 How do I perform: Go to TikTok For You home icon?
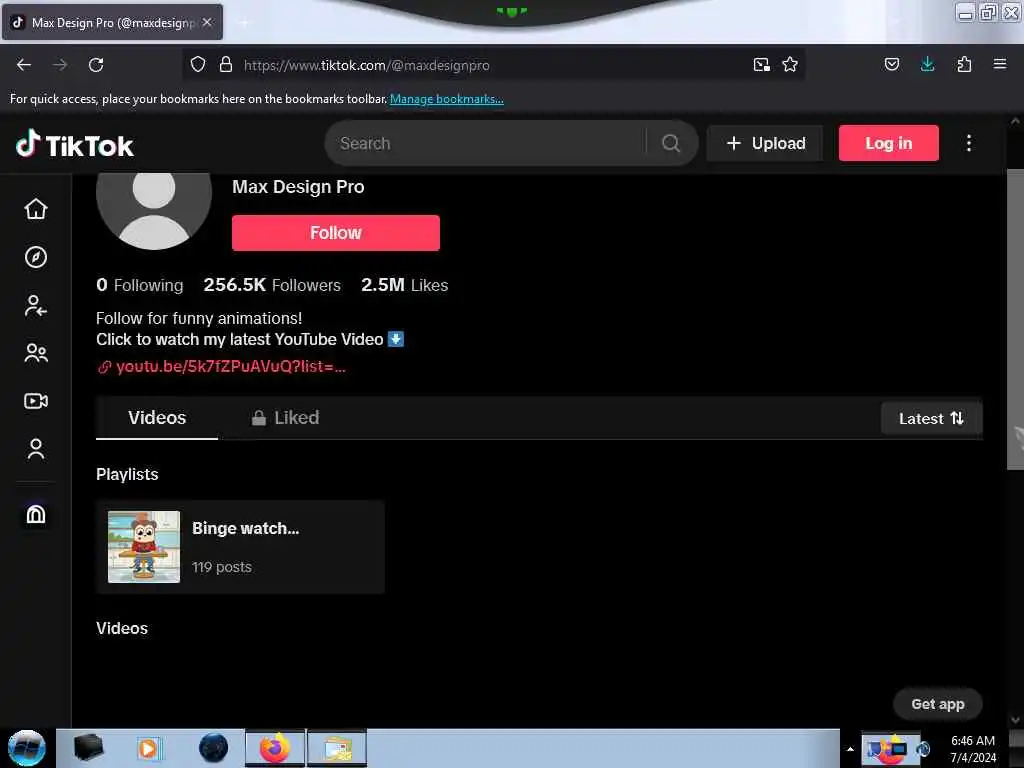(x=36, y=209)
